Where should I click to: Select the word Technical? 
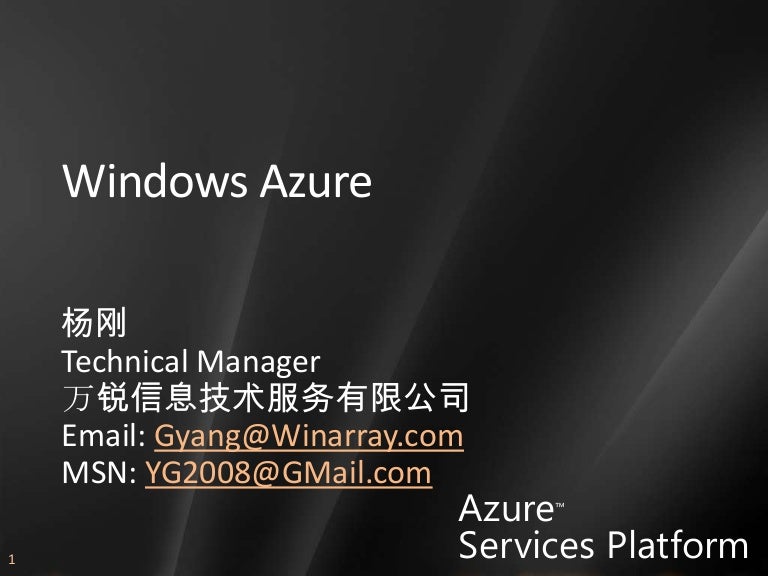click(x=125, y=361)
